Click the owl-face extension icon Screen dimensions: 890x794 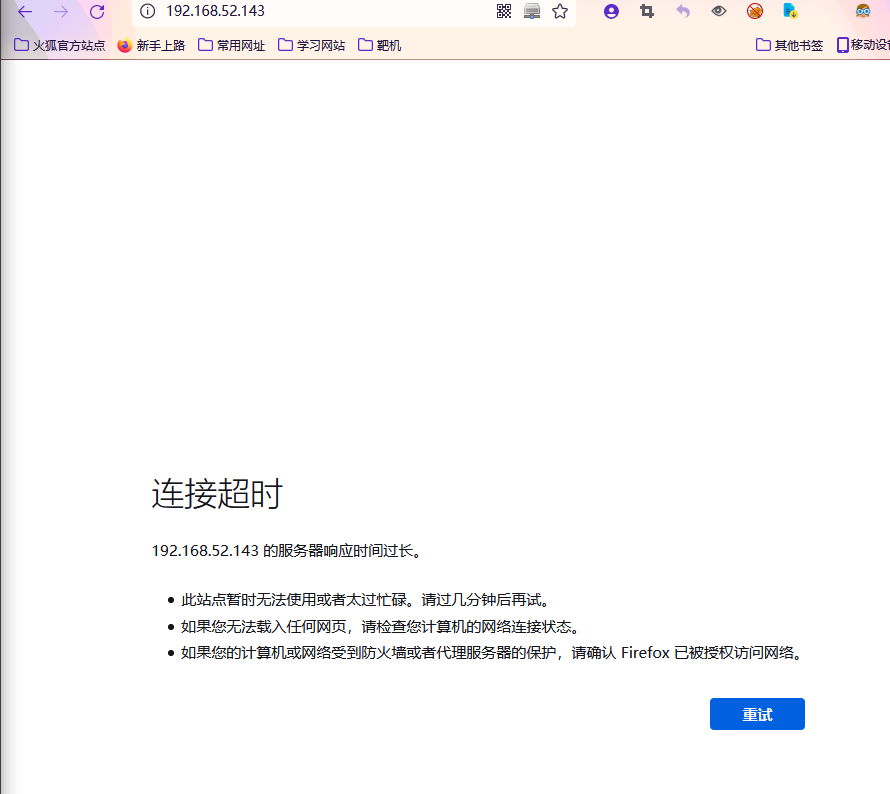click(863, 11)
